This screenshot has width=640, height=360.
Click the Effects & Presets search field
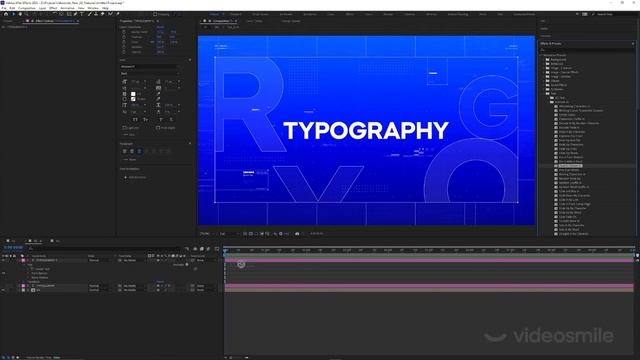coord(587,49)
